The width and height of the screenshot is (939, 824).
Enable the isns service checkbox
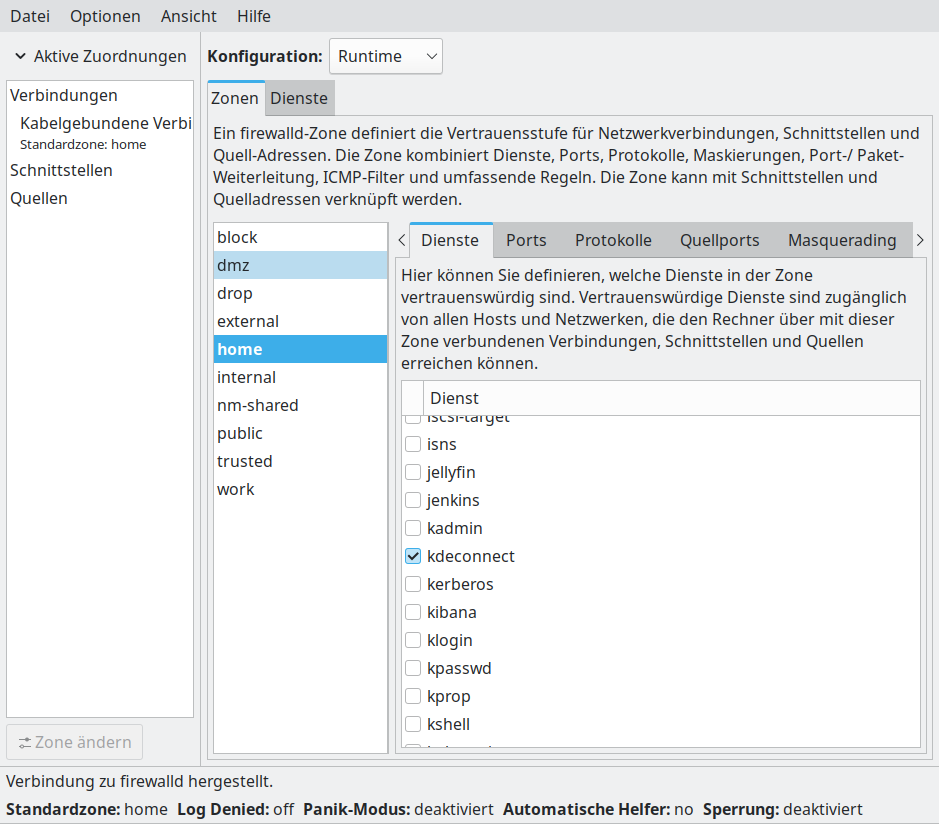tap(413, 444)
